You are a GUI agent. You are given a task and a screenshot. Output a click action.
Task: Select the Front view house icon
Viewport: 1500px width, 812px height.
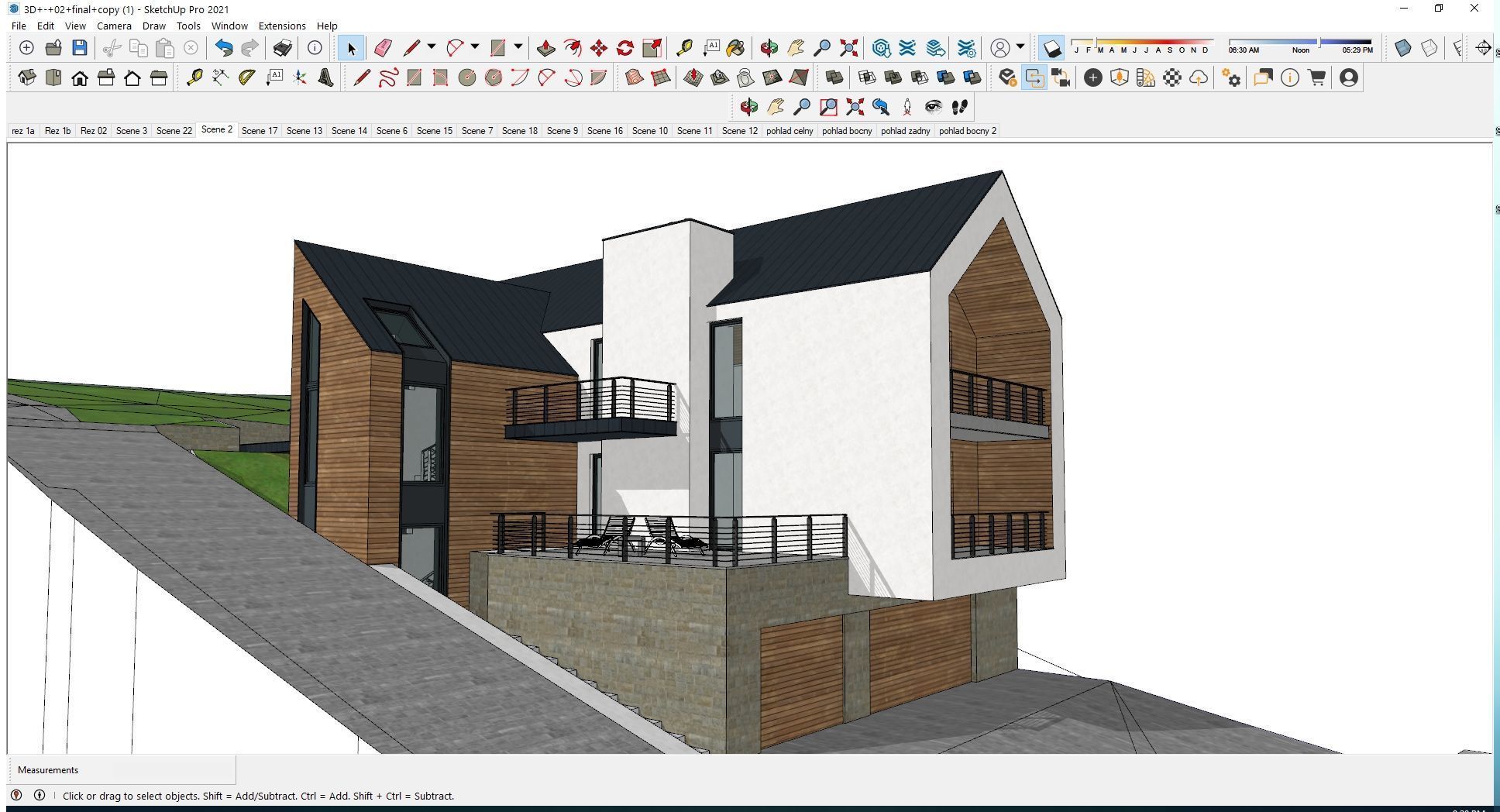pyautogui.click(x=80, y=77)
